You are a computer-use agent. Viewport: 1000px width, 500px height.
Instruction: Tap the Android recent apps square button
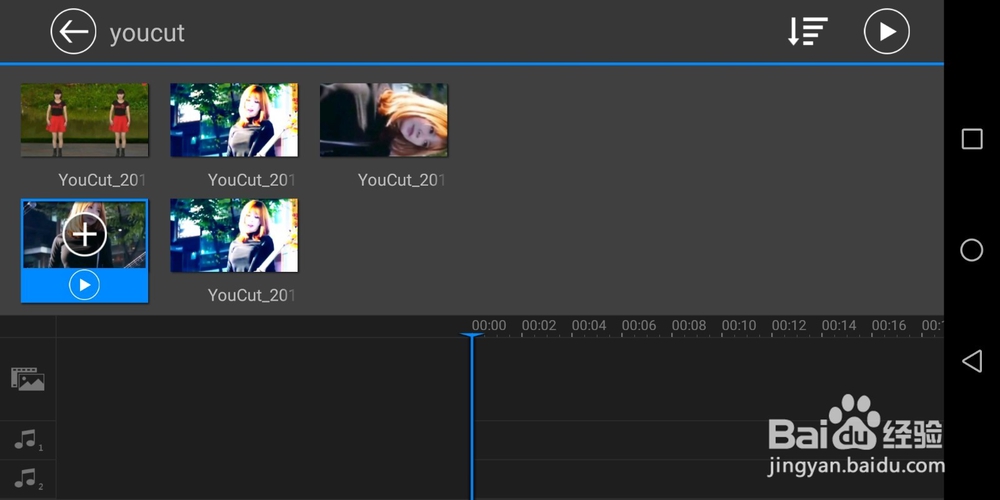(972, 138)
